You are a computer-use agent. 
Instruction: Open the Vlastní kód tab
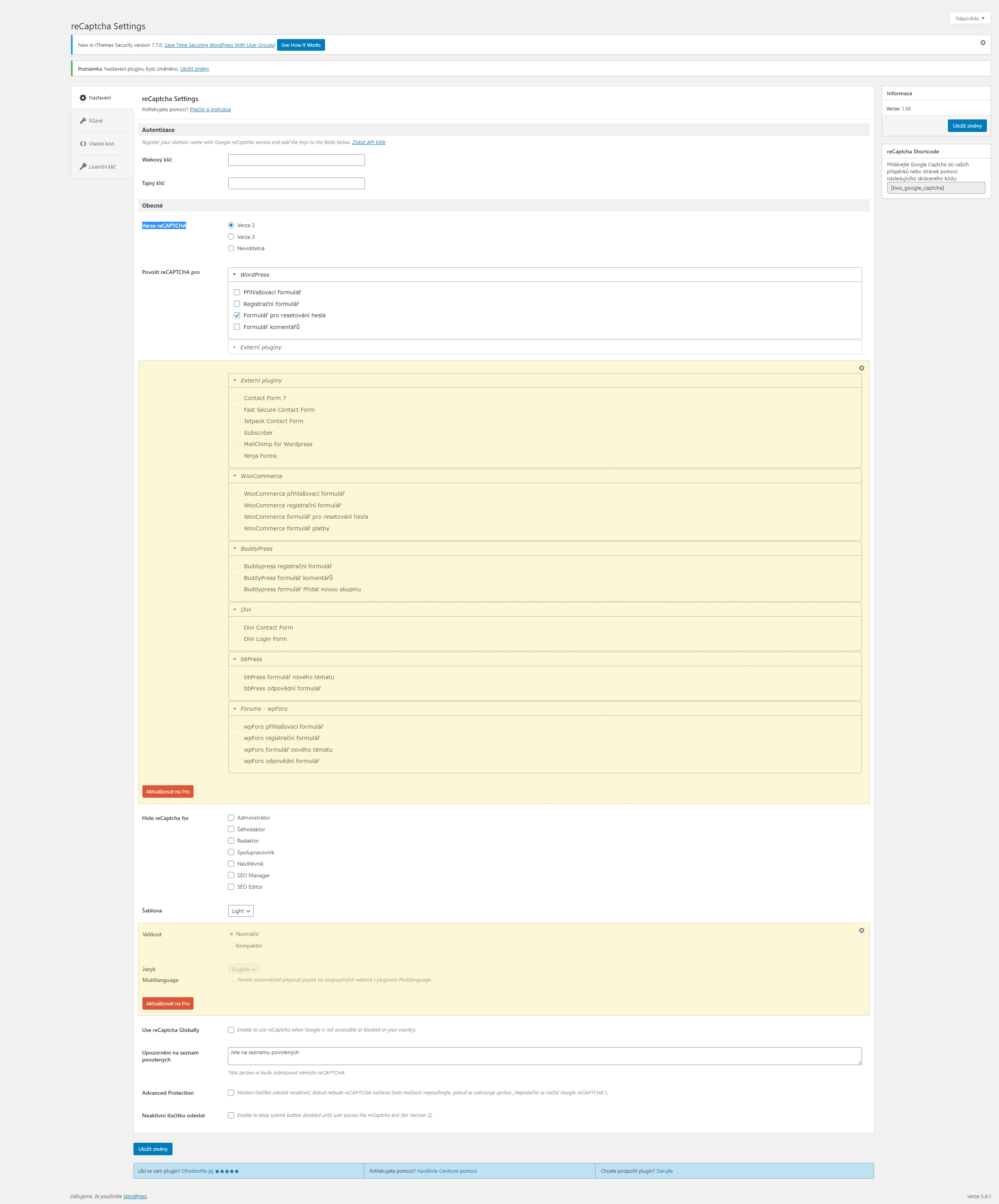tap(102, 144)
